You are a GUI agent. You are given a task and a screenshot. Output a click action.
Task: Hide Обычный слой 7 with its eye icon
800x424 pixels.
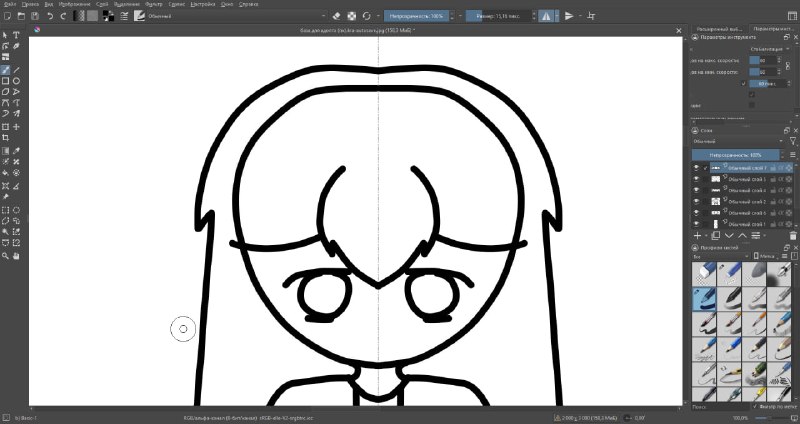[x=696, y=168]
